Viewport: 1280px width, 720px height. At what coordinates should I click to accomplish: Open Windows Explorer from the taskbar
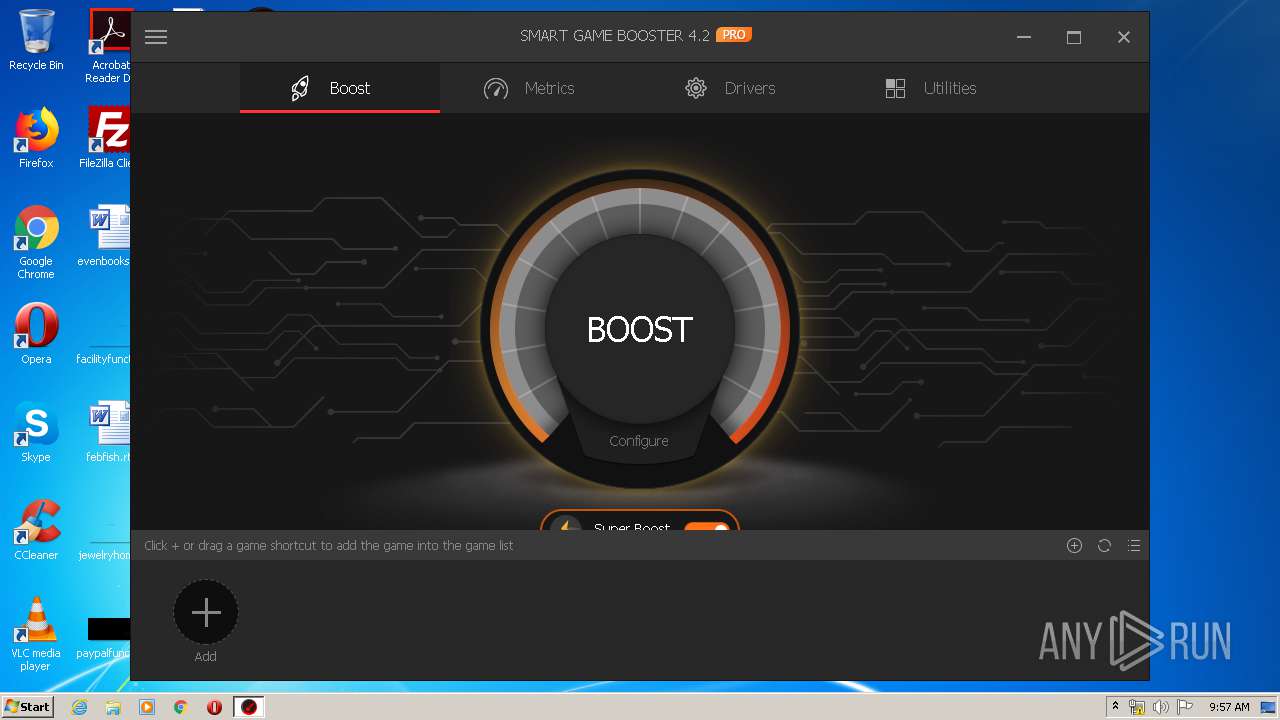pyautogui.click(x=113, y=707)
